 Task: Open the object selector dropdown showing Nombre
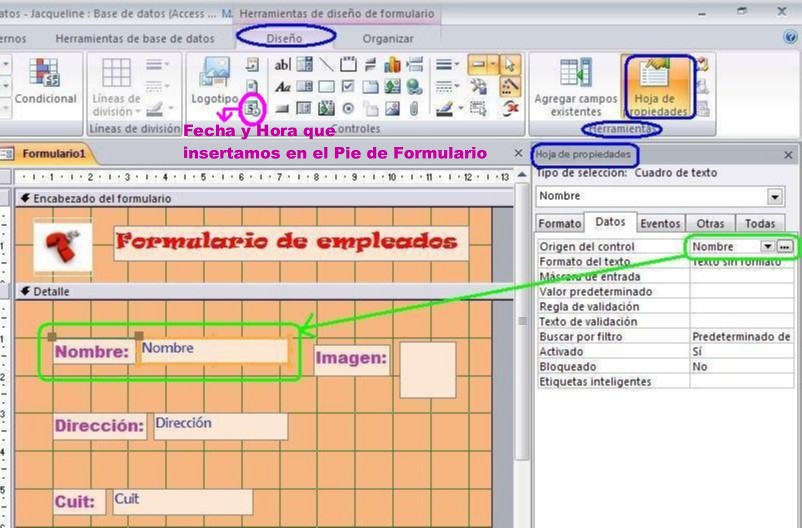pyautogui.click(x=775, y=196)
